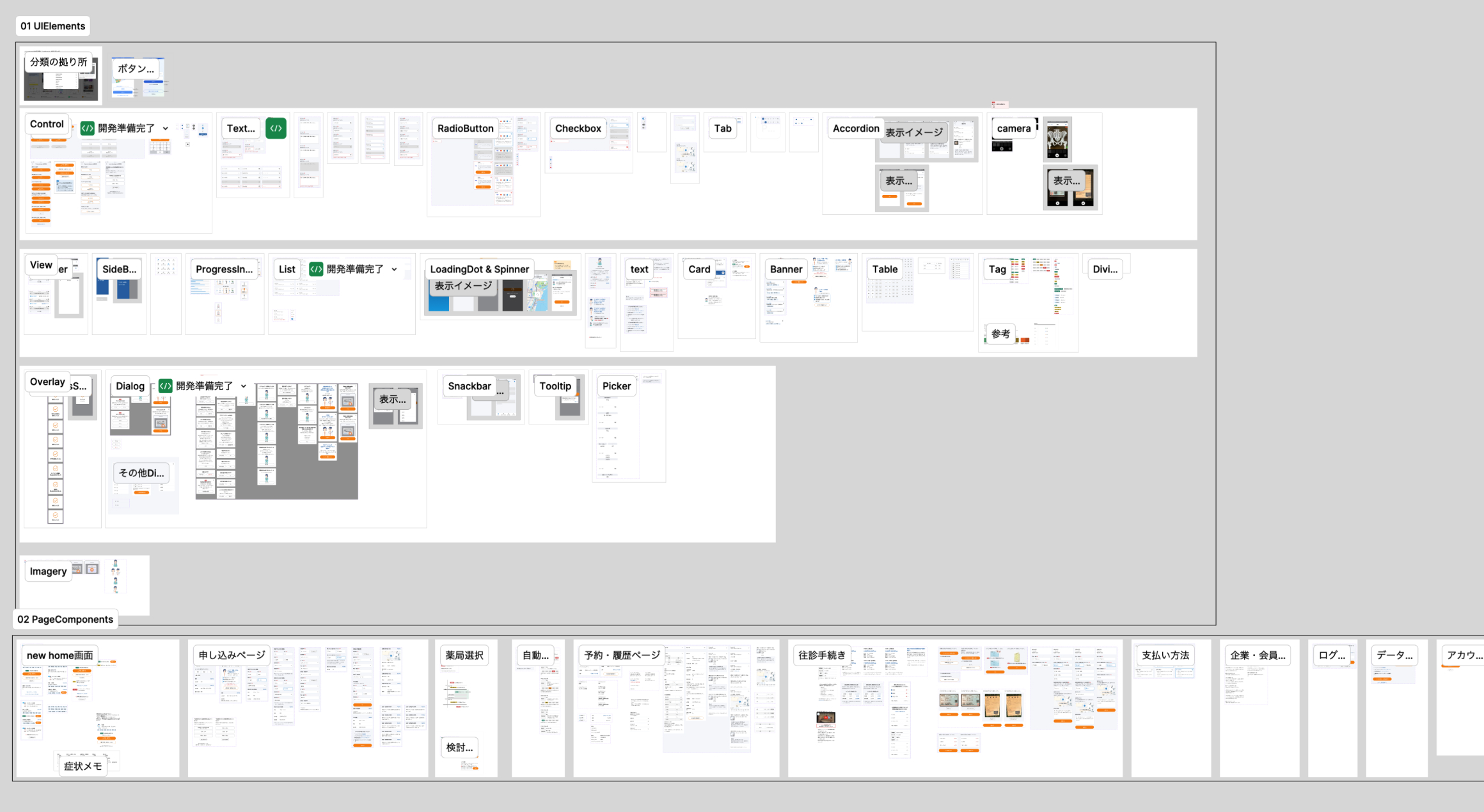Click the </> badge next to the Dialog label
Image resolution: width=1484 pixels, height=812 pixels.
pos(164,386)
